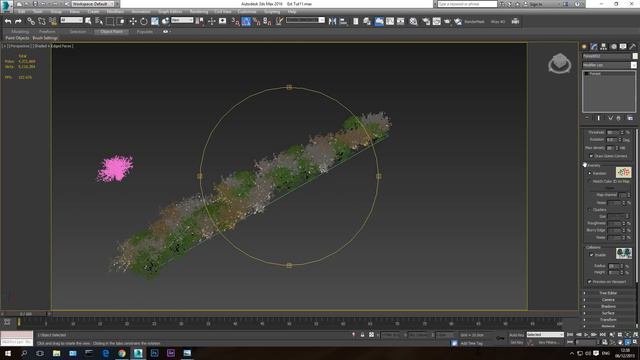Click the Windows Start button

click(8, 353)
